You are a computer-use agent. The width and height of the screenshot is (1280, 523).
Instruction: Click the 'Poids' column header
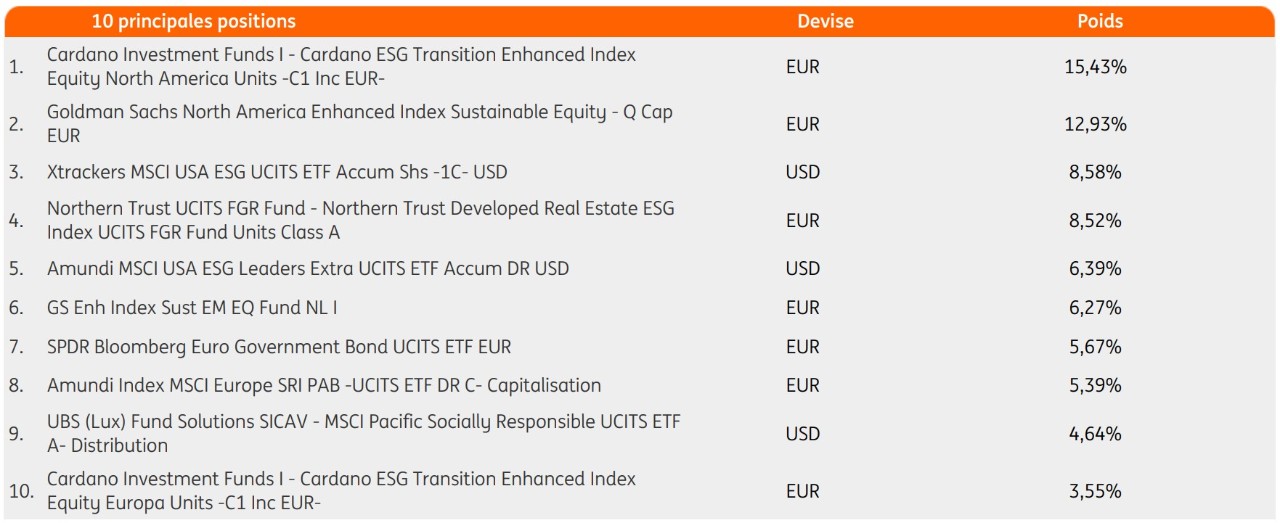tap(1099, 21)
